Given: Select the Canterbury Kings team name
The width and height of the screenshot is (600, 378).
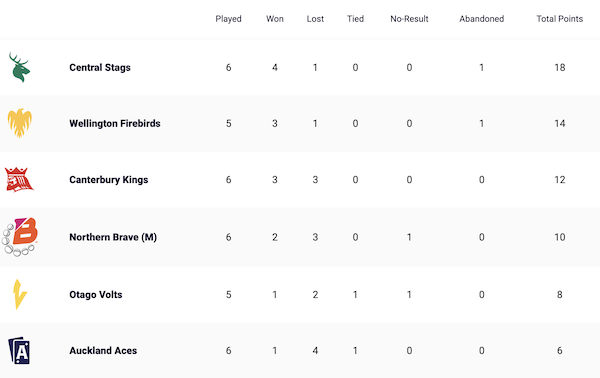Looking at the screenshot, I should 109,180.
